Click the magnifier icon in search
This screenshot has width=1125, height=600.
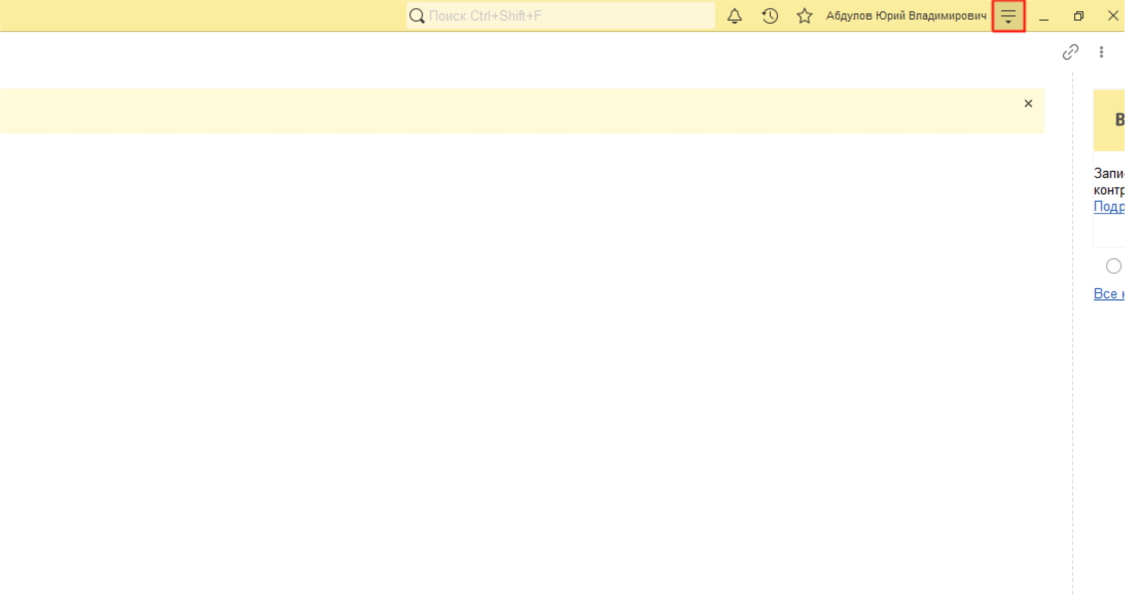[417, 16]
